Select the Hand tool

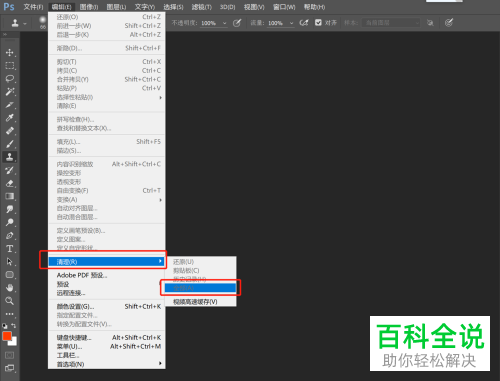click(10, 288)
